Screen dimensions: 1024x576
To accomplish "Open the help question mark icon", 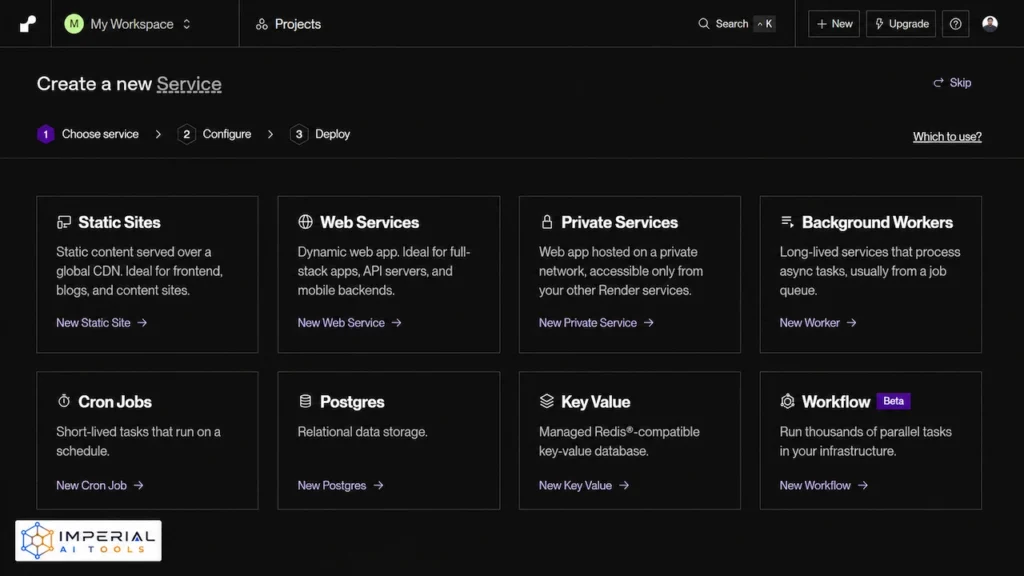I will [955, 24].
